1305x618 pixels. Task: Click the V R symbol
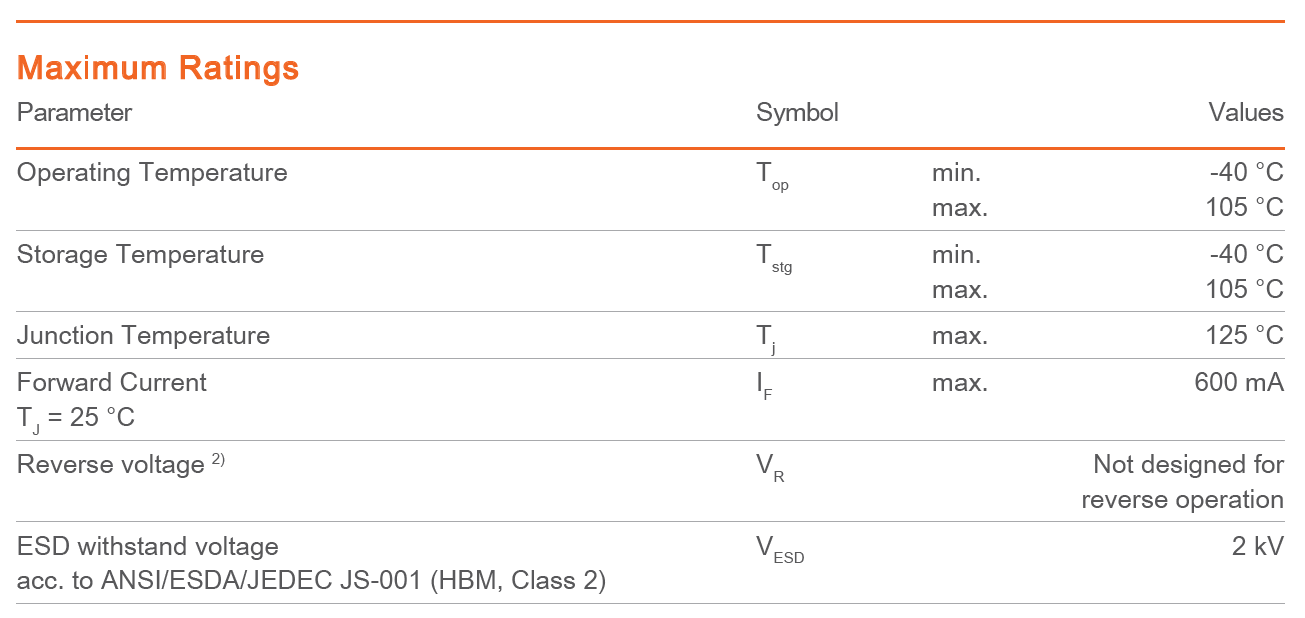(770, 468)
